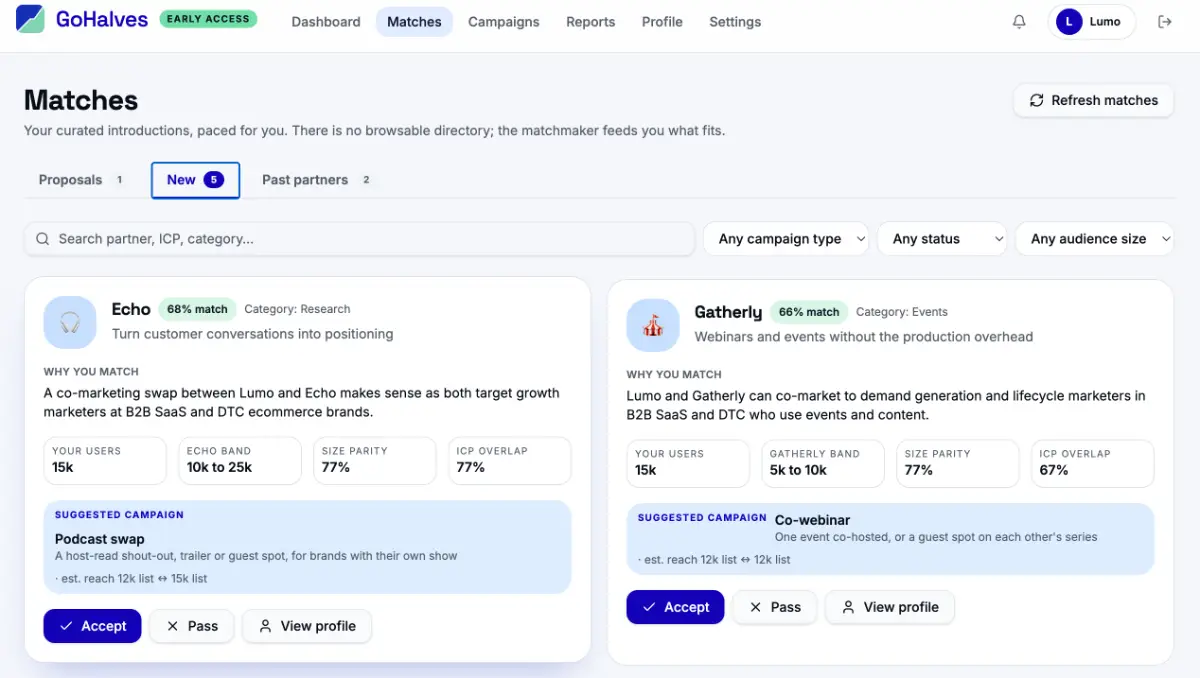Click the search magnifier icon
The image size is (1200, 678).
point(43,239)
